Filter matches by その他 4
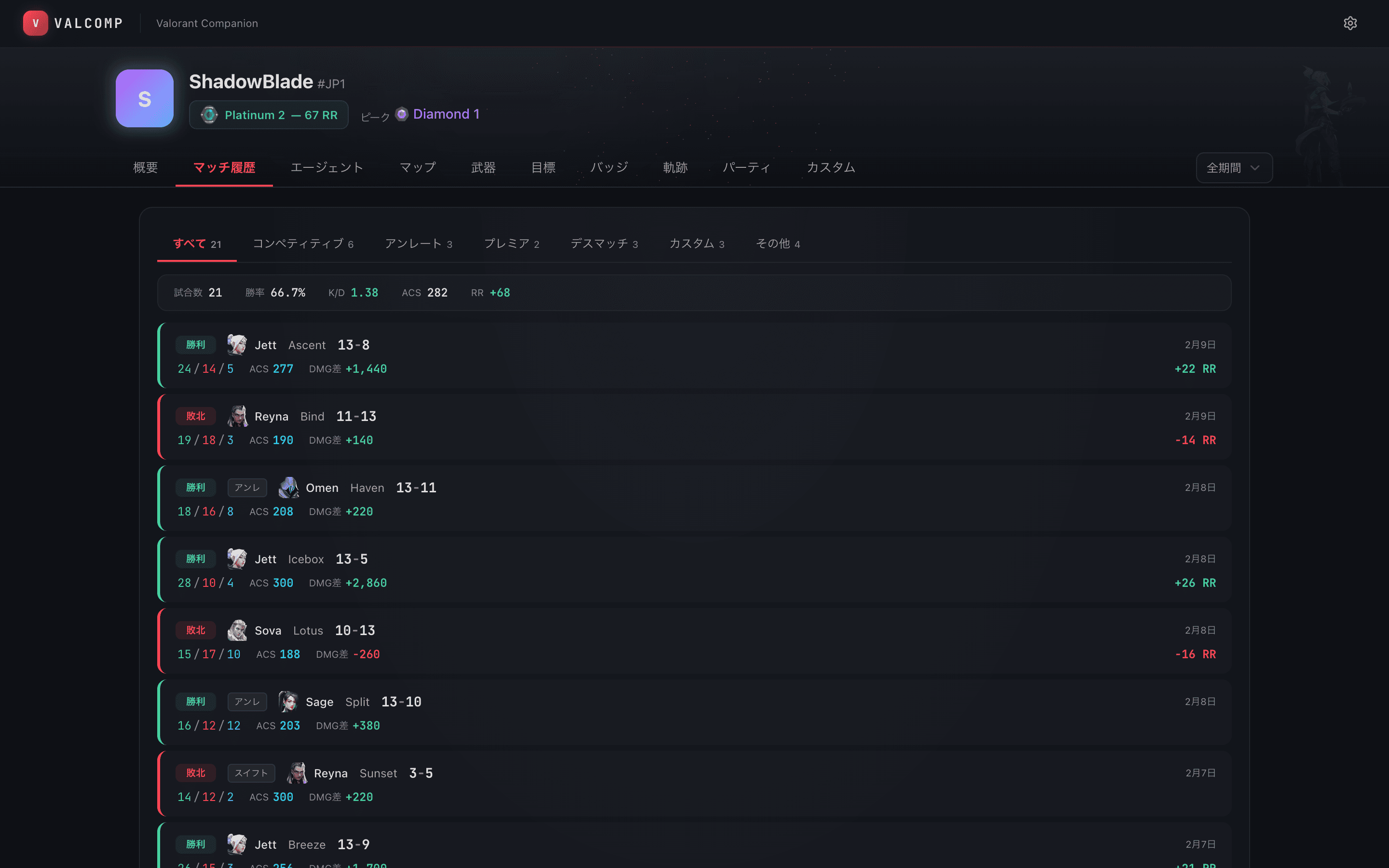The width and height of the screenshot is (1389, 868). [x=778, y=244]
